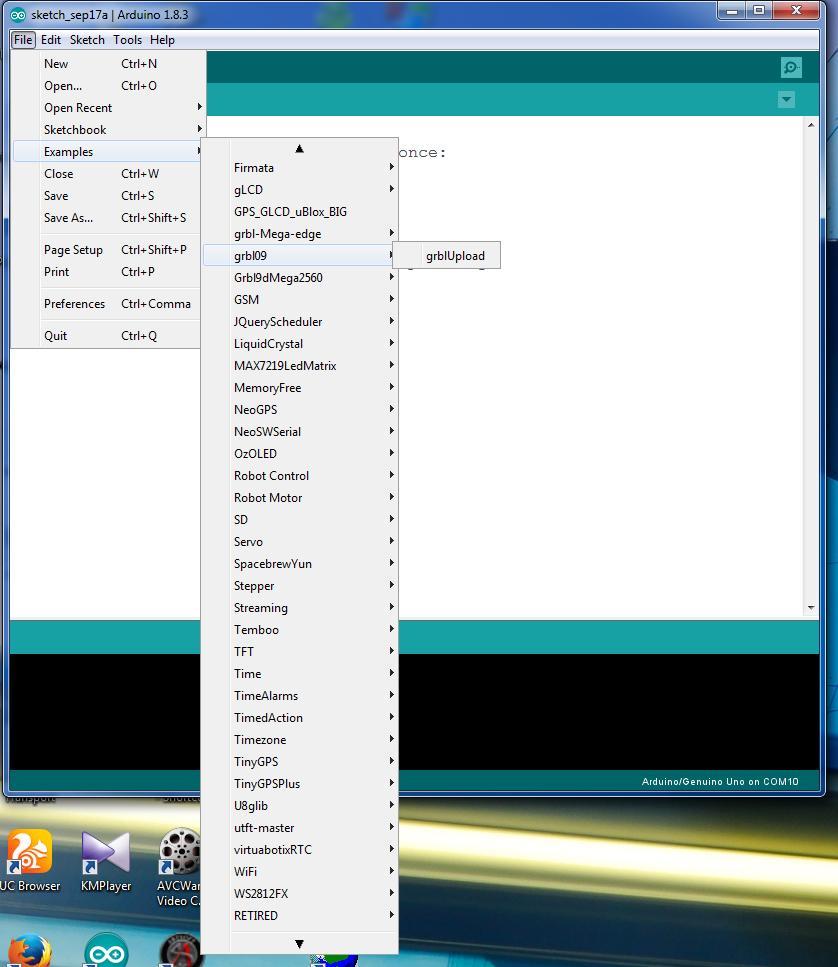Open the Sketch menu
838x967 pixels.
point(87,40)
